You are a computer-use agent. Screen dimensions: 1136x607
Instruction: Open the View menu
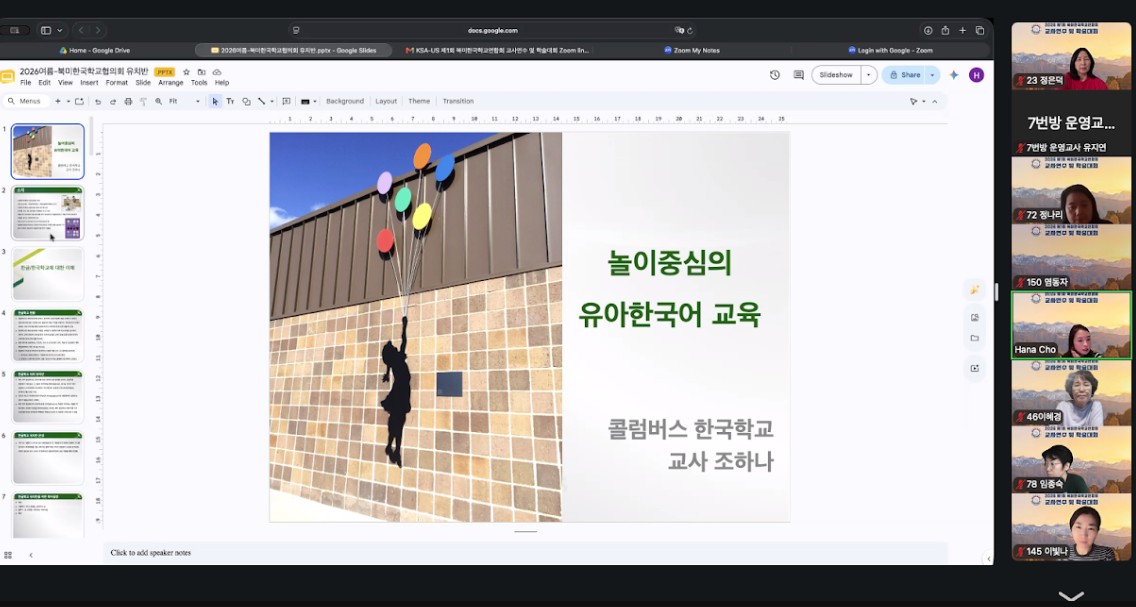coord(65,83)
